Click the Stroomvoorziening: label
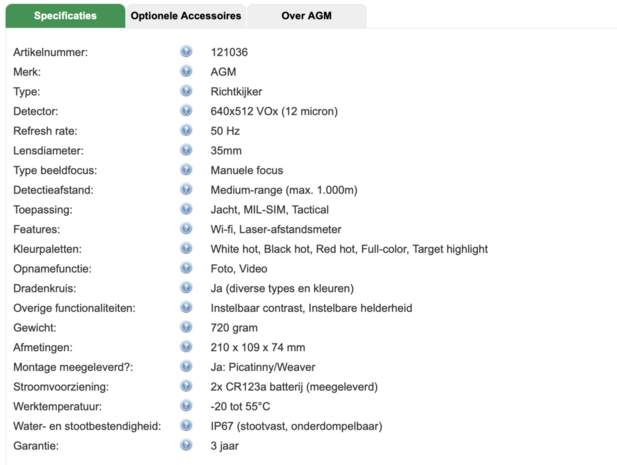The width and height of the screenshot is (617, 465). click(x=61, y=387)
